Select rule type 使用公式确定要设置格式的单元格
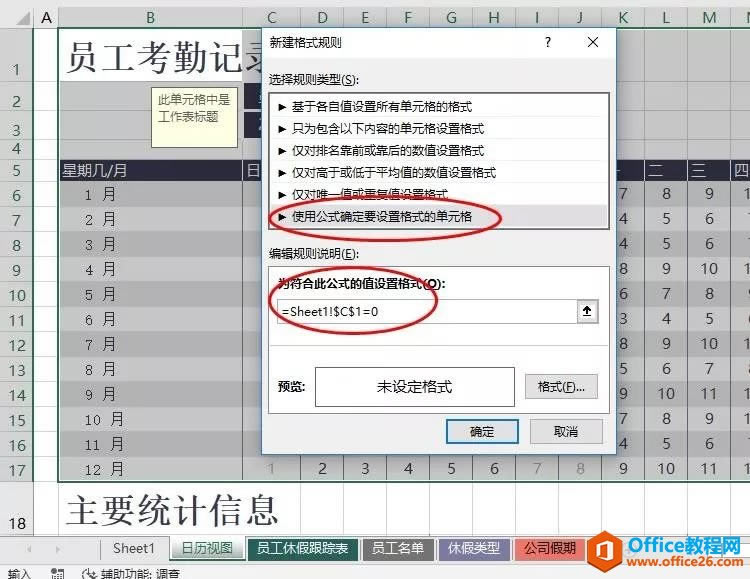The image size is (750, 579). (x=439, y=216)
